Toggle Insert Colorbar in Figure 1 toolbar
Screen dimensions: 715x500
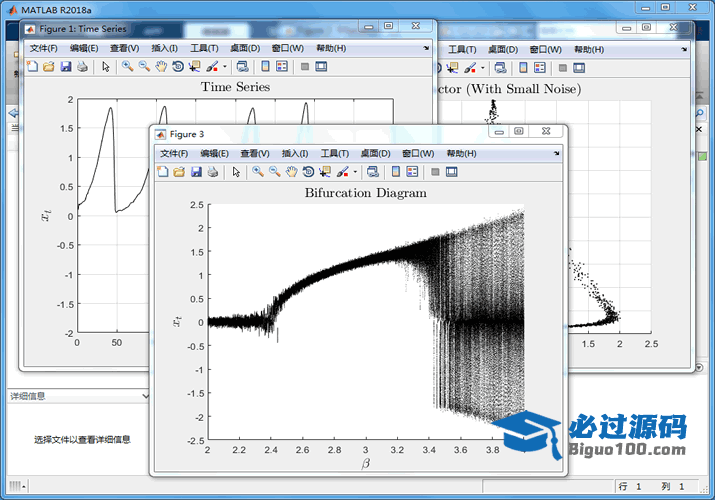point(265,67)
